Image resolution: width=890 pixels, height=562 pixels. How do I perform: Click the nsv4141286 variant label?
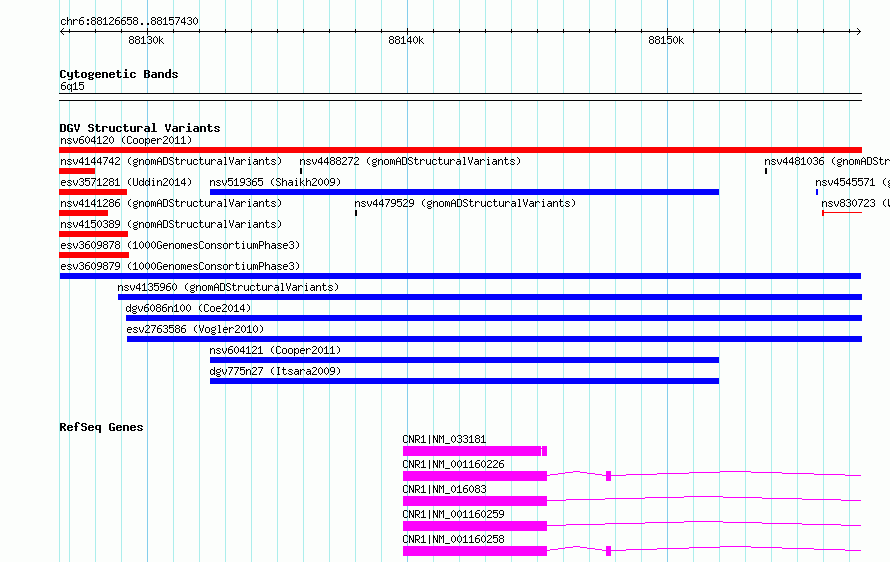click(171, 203)
